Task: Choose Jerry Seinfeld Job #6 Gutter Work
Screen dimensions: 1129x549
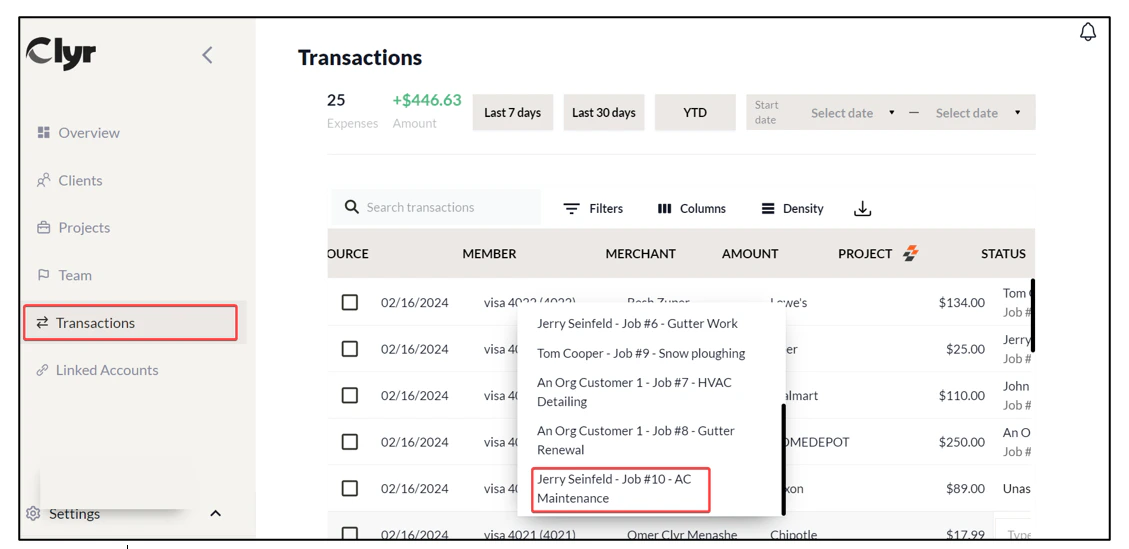Action: pos(637,323)
